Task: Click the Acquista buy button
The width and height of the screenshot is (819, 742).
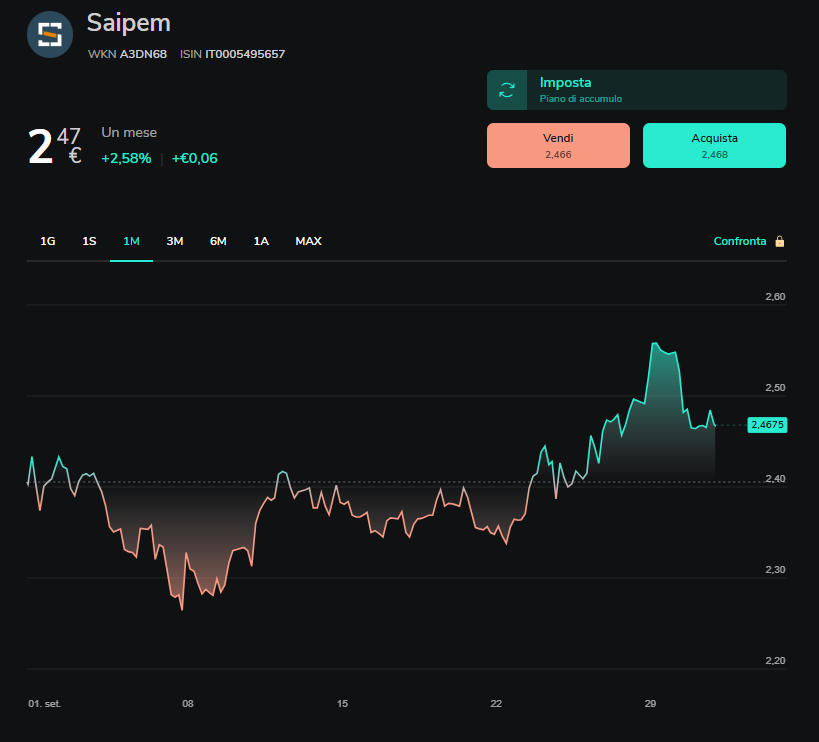Action: point(714,146)
